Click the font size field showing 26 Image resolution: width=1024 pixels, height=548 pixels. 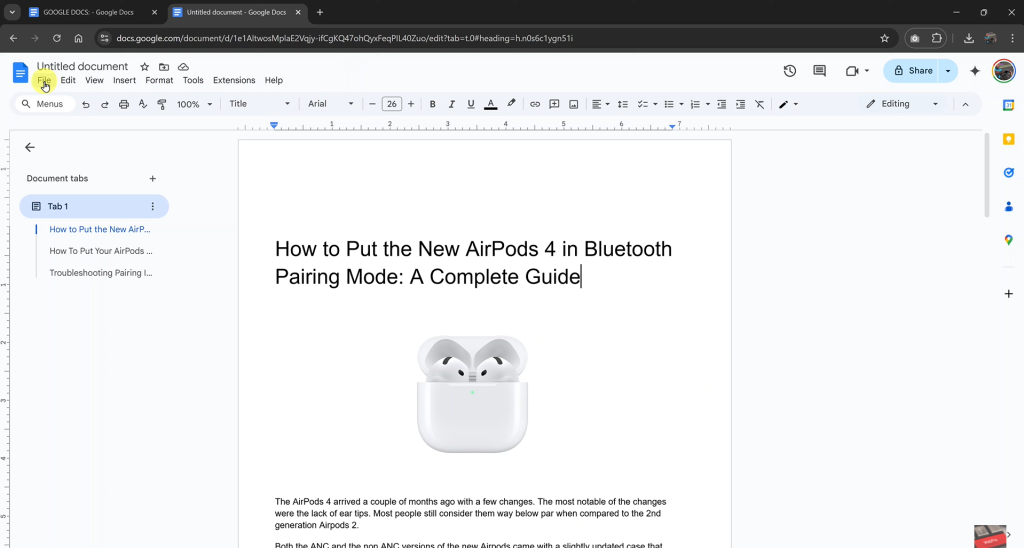pyautogui.click(x=392, y=104)
